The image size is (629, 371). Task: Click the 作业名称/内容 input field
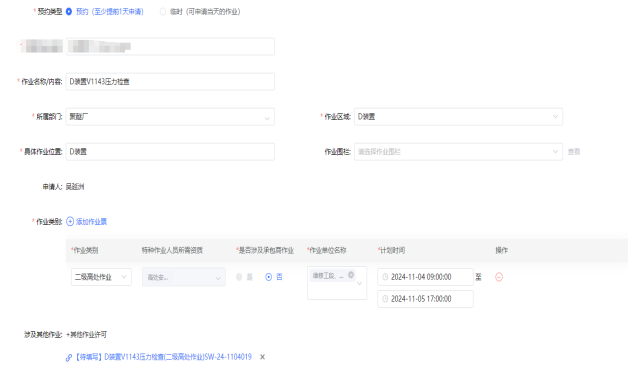click(x=170, y=81)
